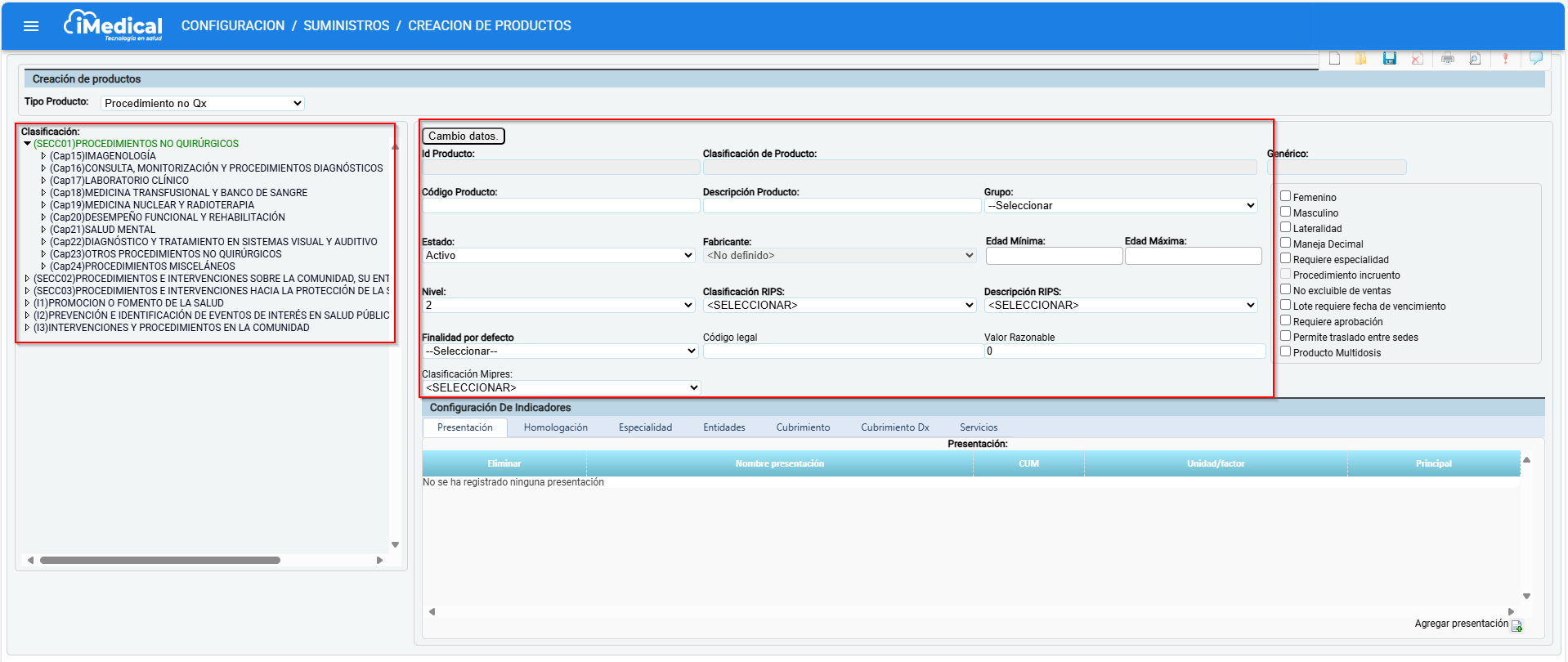Open the print preview magnifier icon
The image size is (1568, 662).
(x=1475, y=59)
